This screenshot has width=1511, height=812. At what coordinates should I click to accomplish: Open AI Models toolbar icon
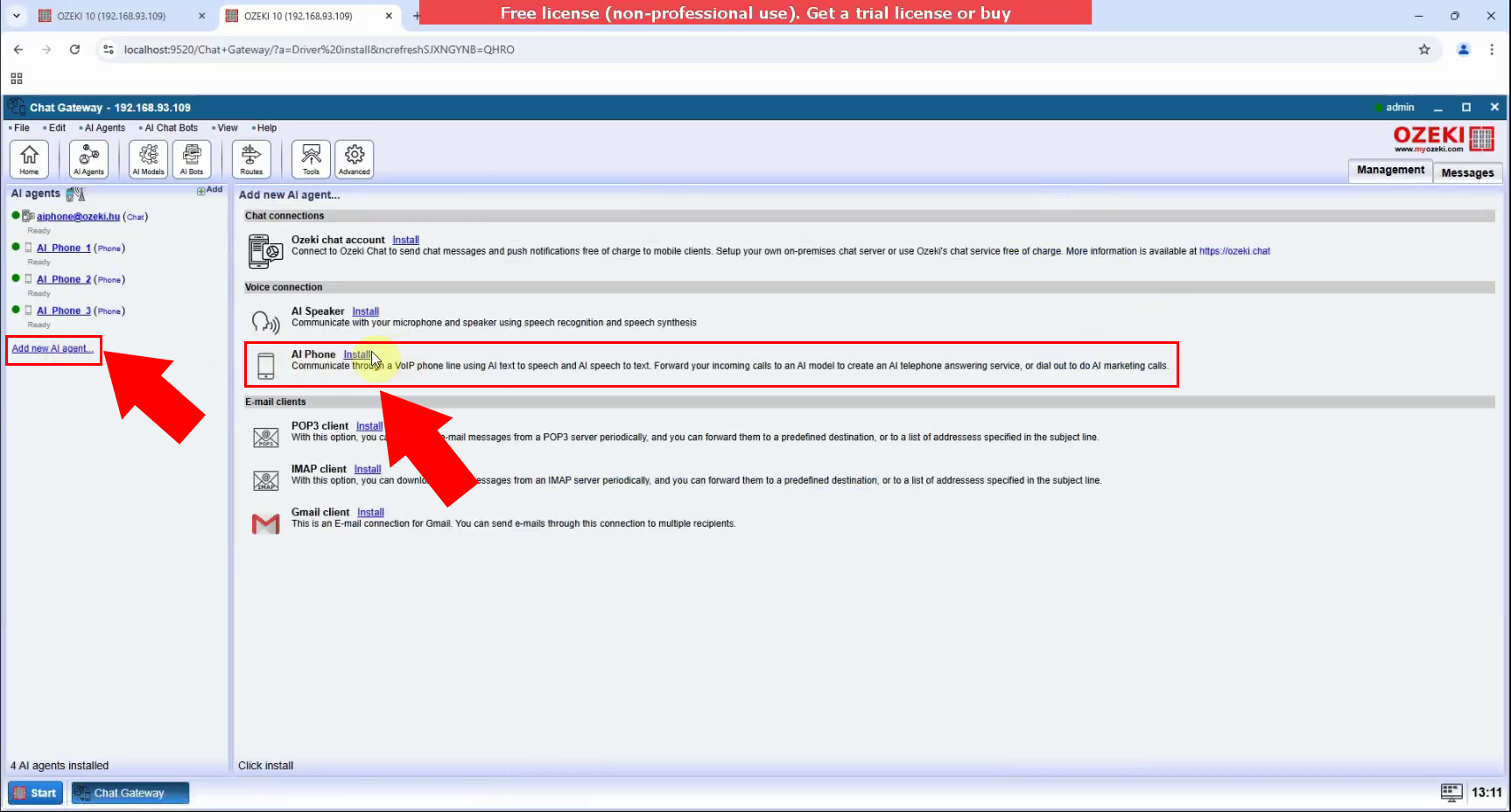pos(148,159)
